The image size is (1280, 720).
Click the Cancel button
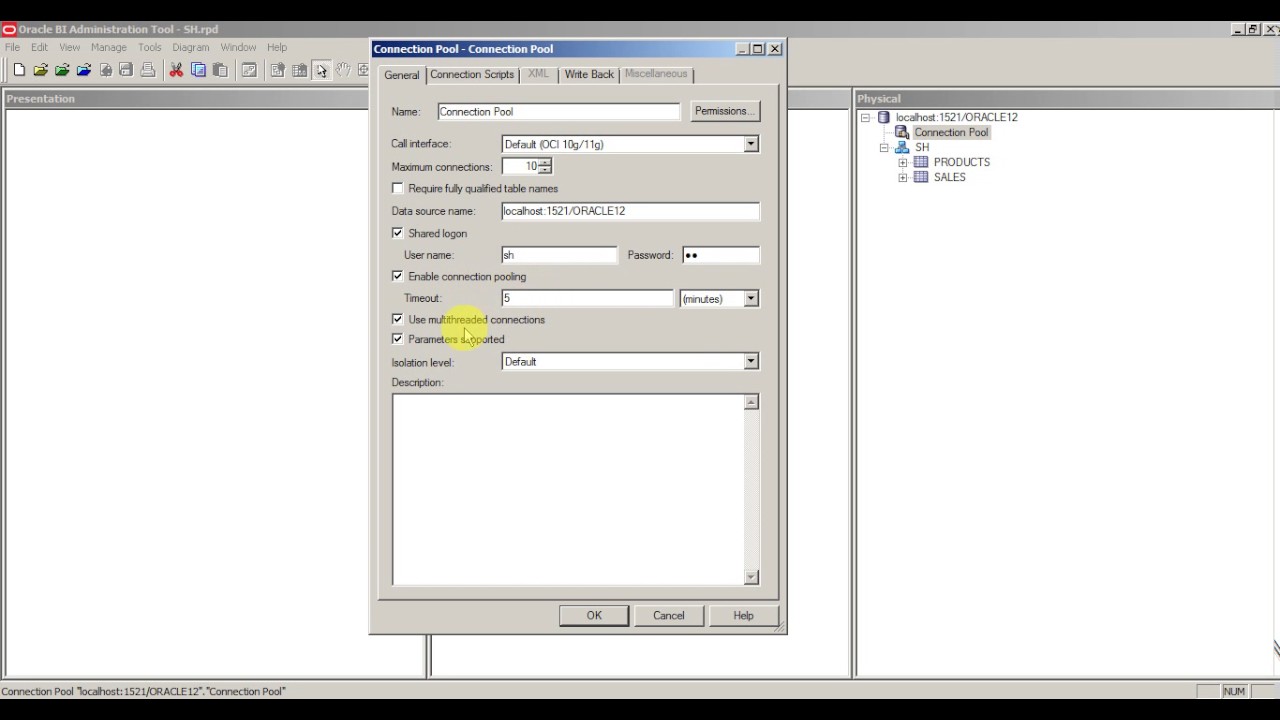(x=669, y=615)
